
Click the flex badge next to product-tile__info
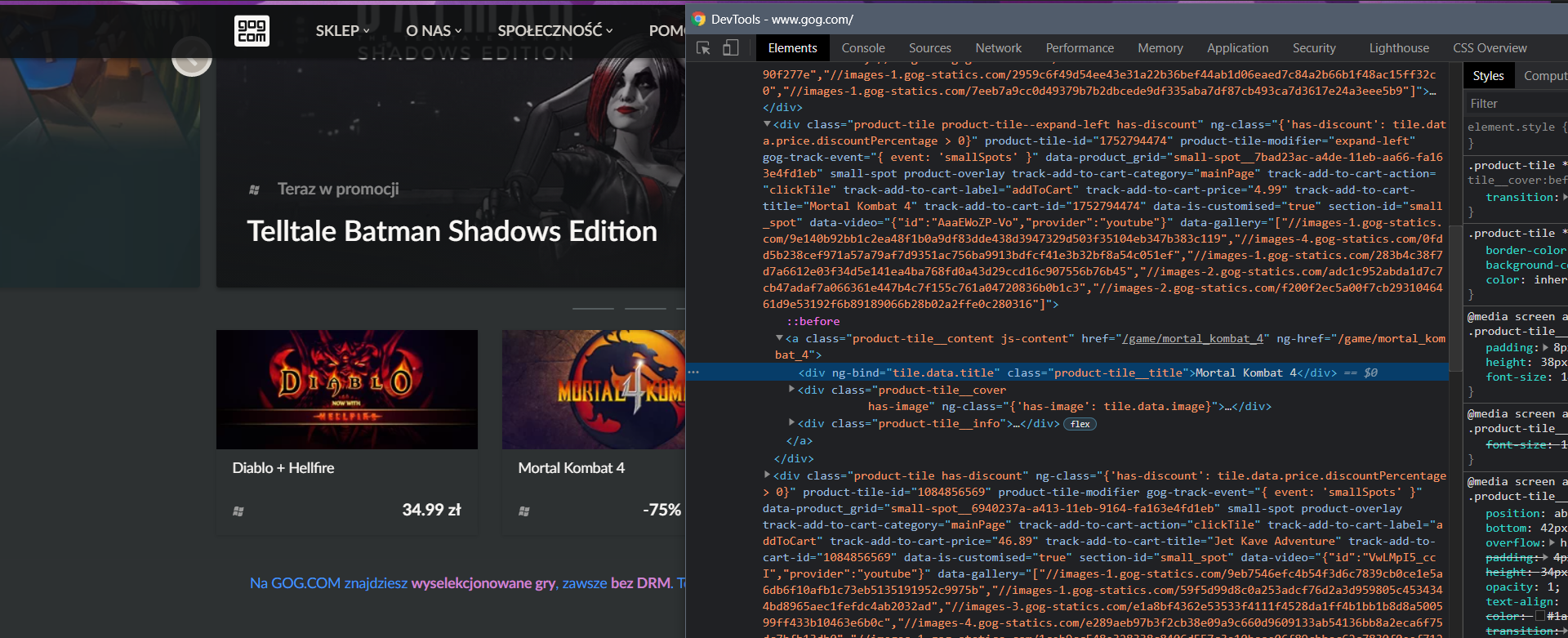coord(1080,424)
